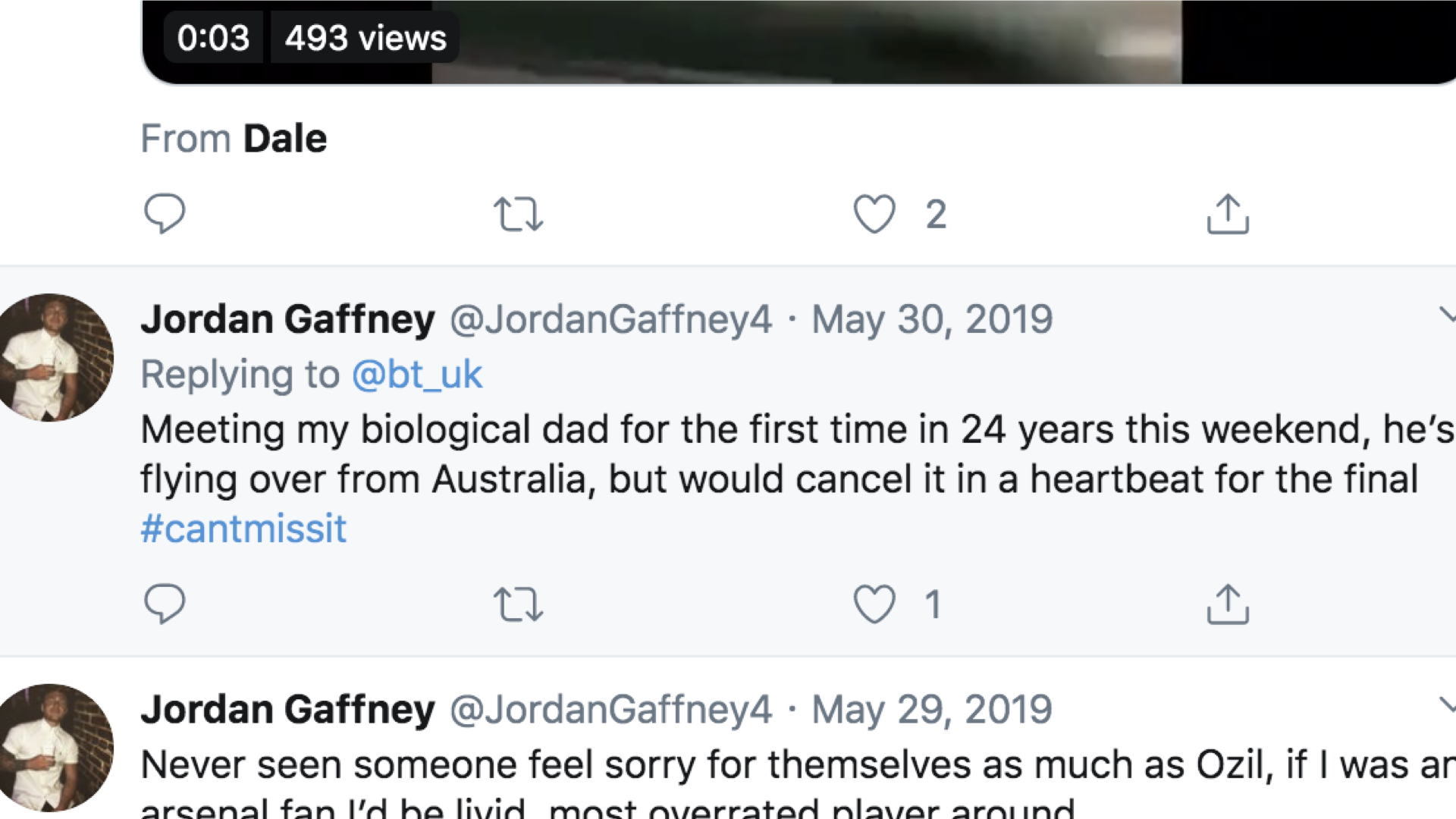The height and width of the screenshot is (819, 1456).
Task: Click the May 29, 2019 timestamp
Action: coord(932,710)
